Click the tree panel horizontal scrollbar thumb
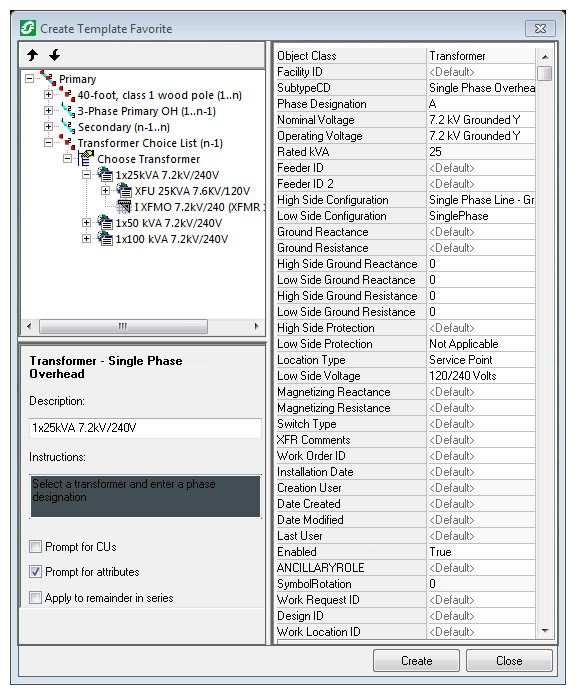Image resolution: width=576 pixels, height=695 pixels. [123, 327]
